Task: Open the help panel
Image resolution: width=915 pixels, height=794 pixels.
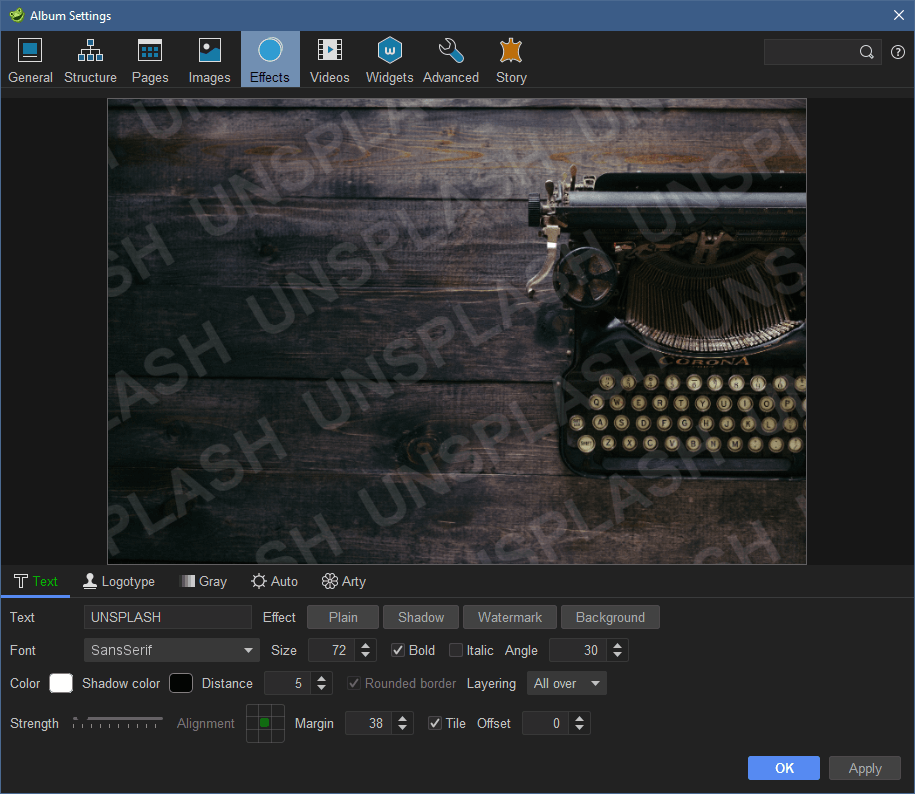Action: pos(897,52)
